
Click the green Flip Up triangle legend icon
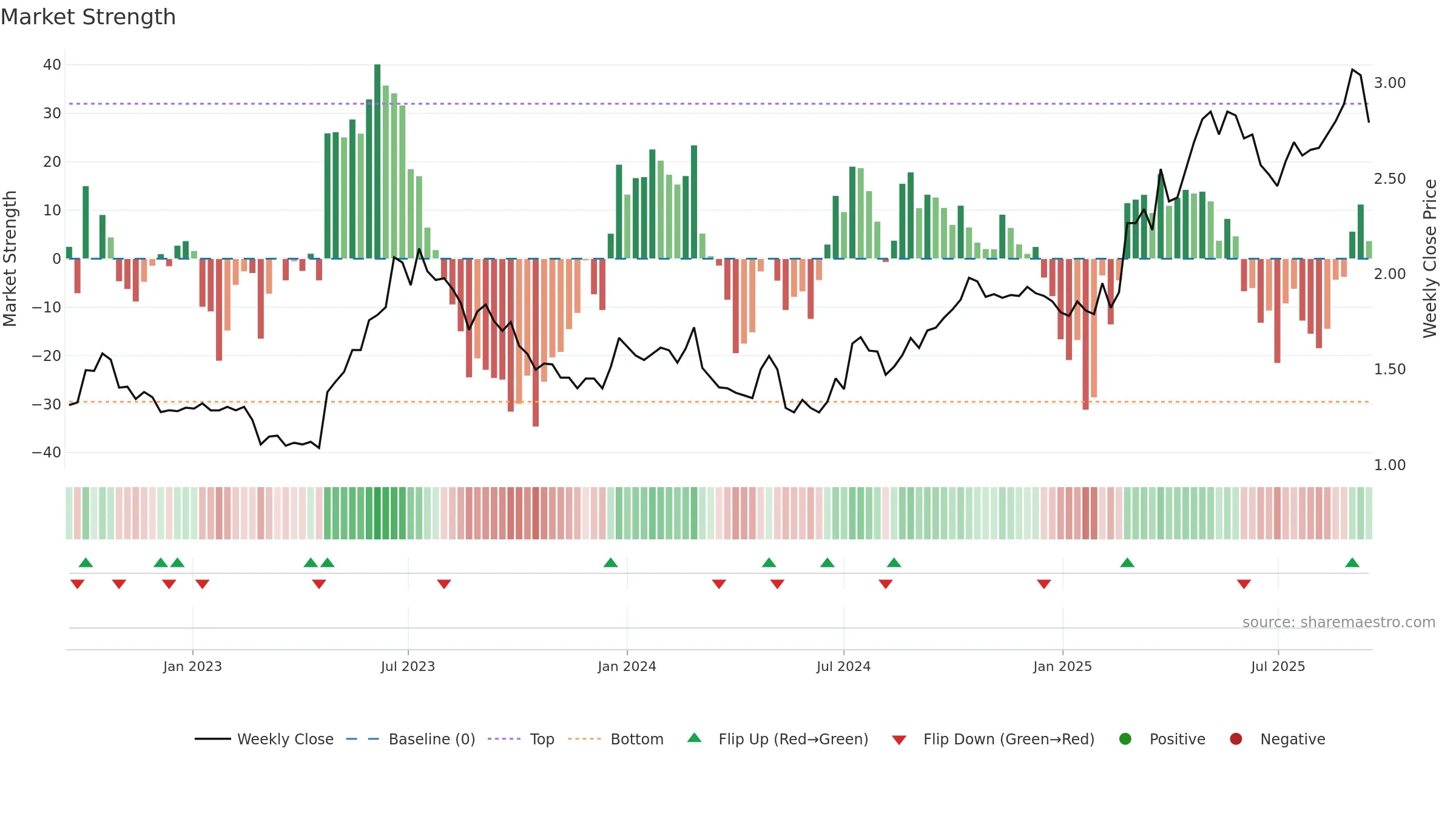(x=695, y=738)
